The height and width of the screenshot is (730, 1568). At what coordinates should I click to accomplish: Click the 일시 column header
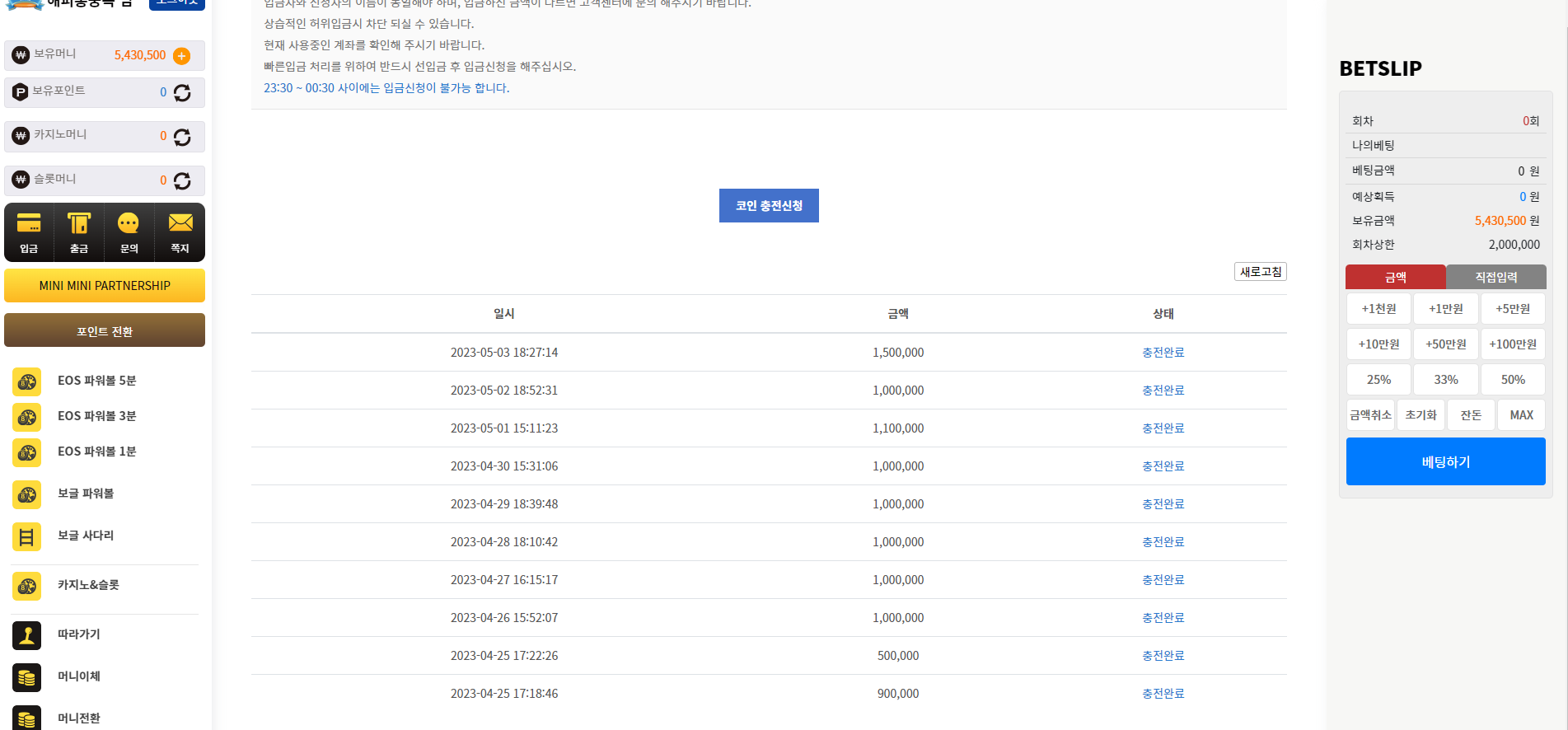pos(504,314)
